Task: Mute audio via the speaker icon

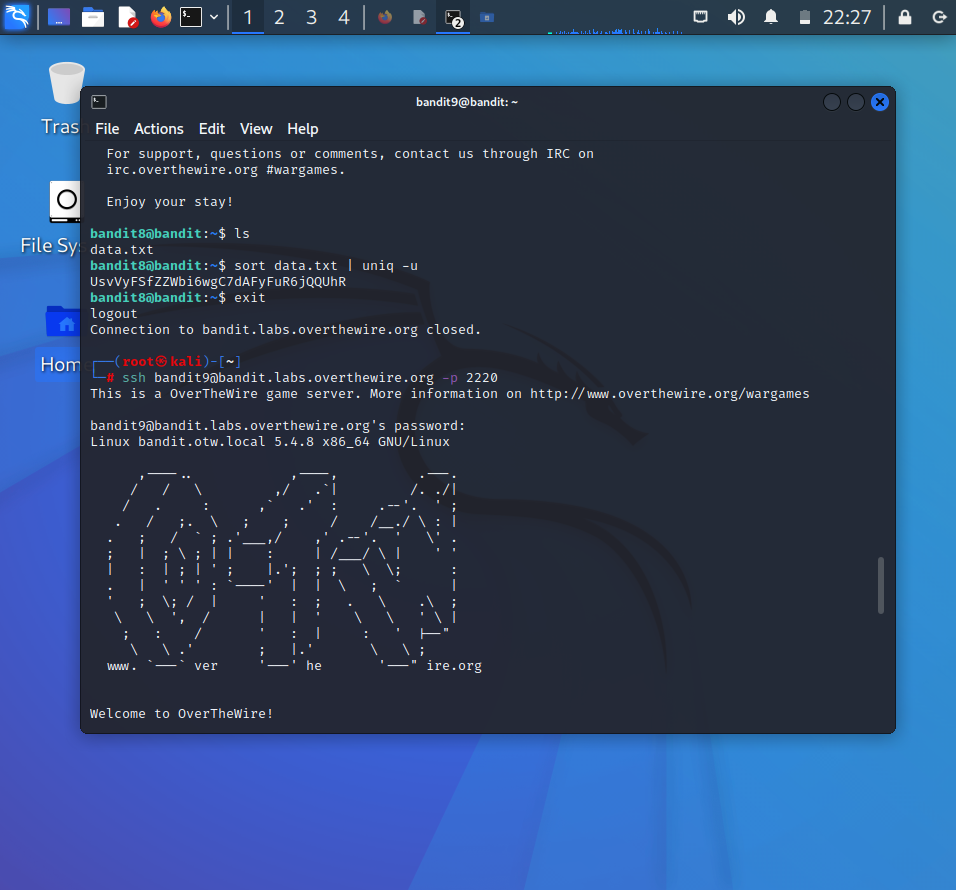Action: [x=737, y=17]
